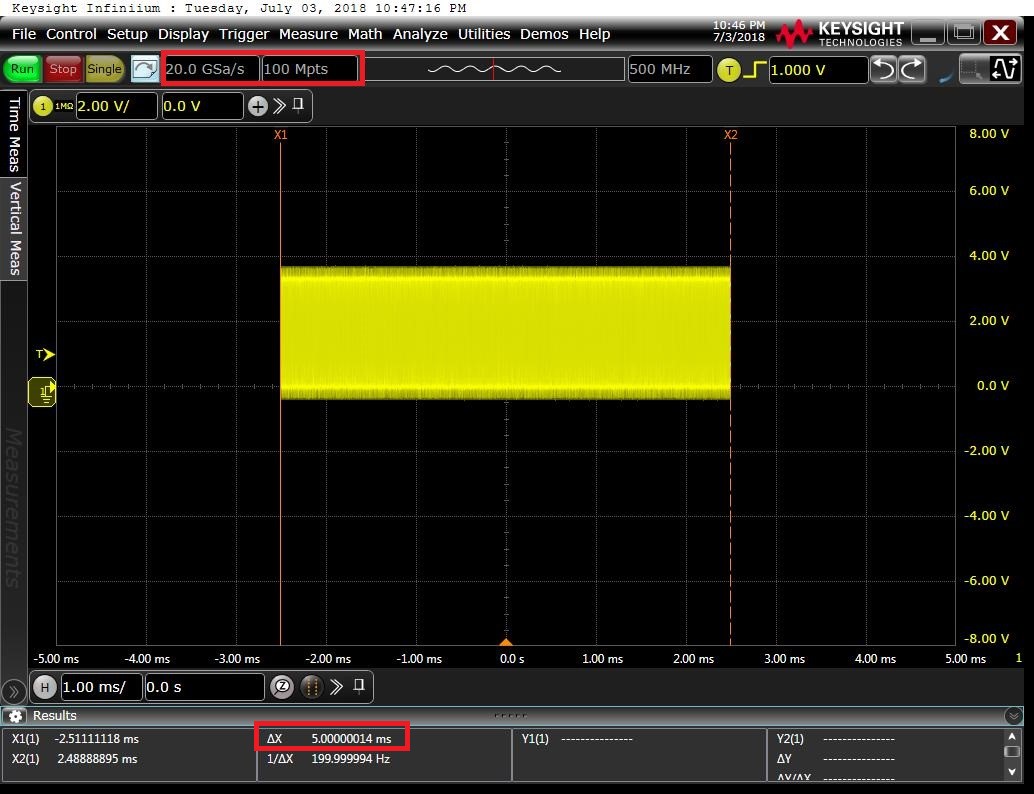Toggle channel 1 on/off button
The image size is (1034, 794).
43,106
